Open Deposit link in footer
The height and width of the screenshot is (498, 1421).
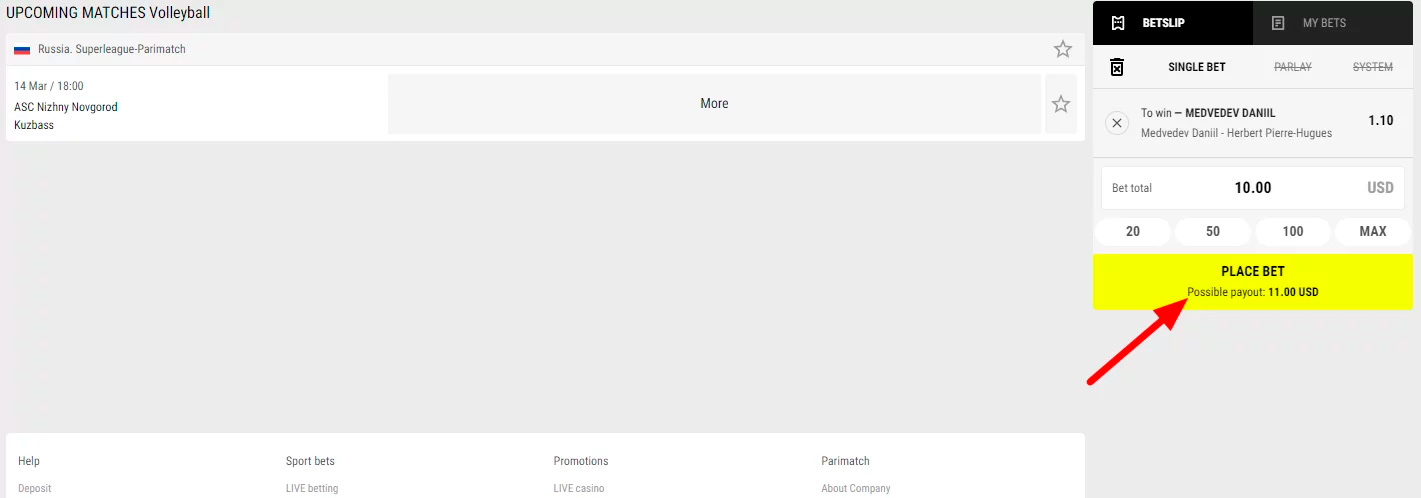pos(34,489)
